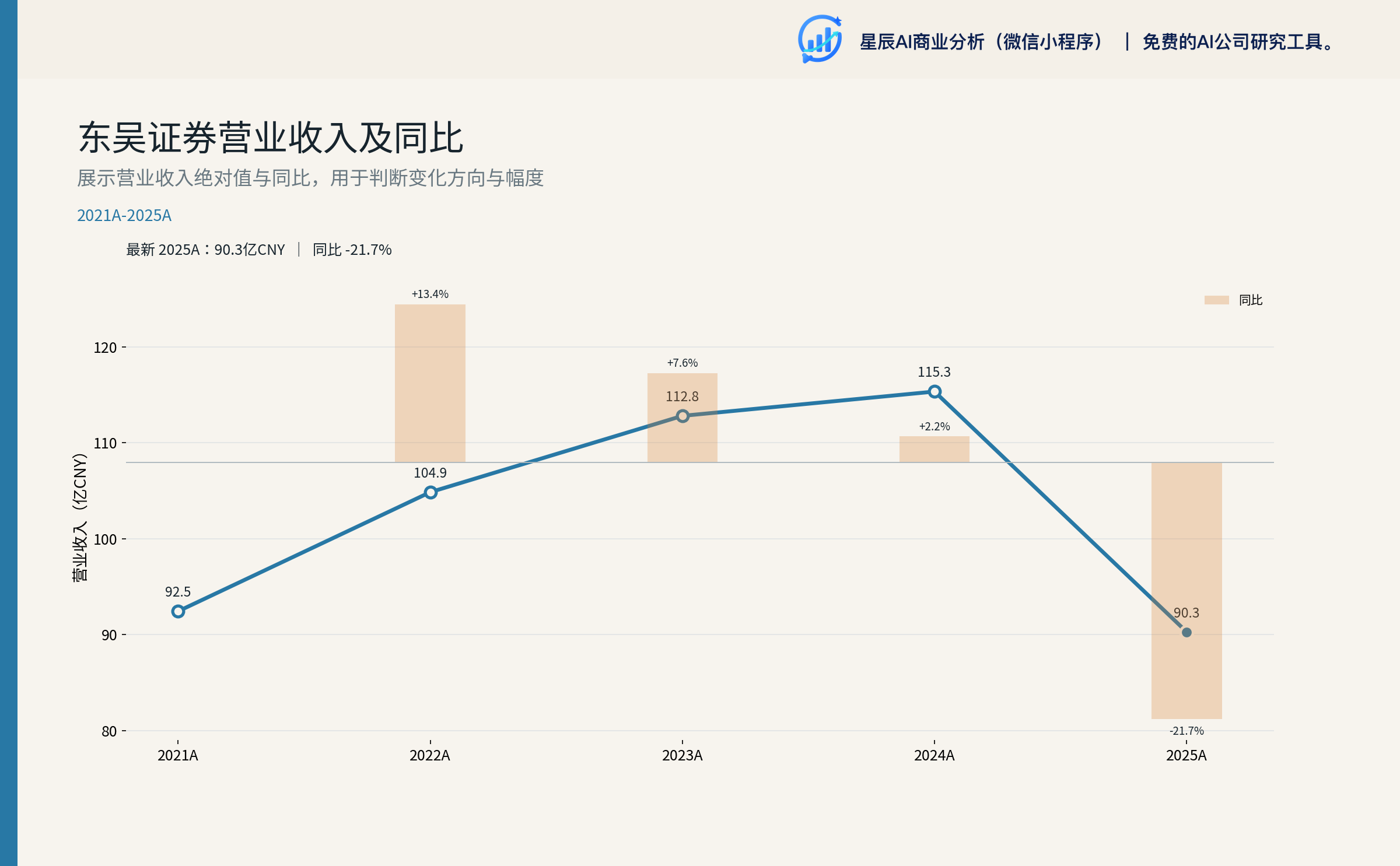Select the 2022A line marker at 104.9
This screenshot has height=866, width=1400.
click(x=430, y=492)
